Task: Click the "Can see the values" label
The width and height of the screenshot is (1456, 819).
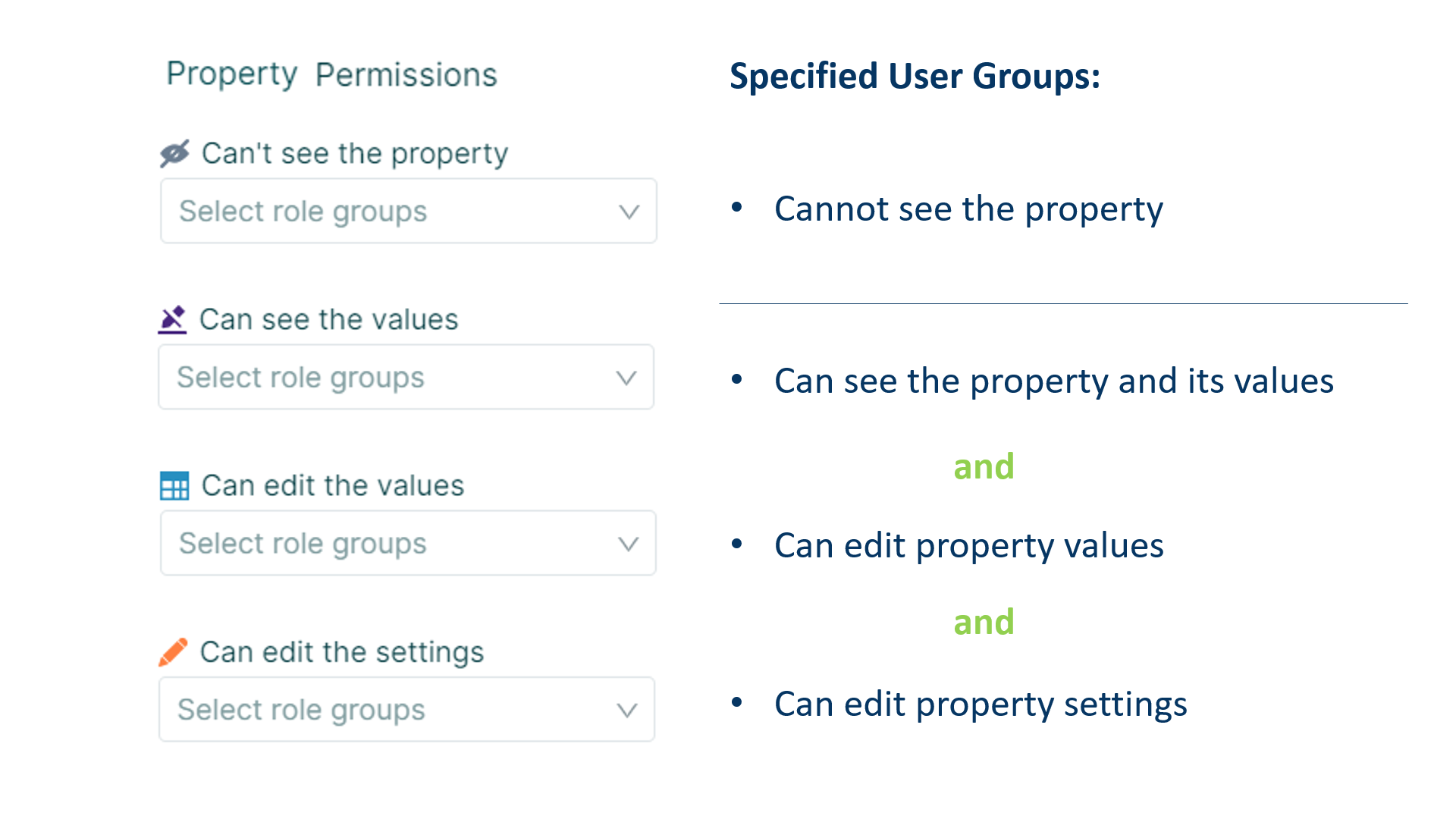Action: [x=328, y=320]
